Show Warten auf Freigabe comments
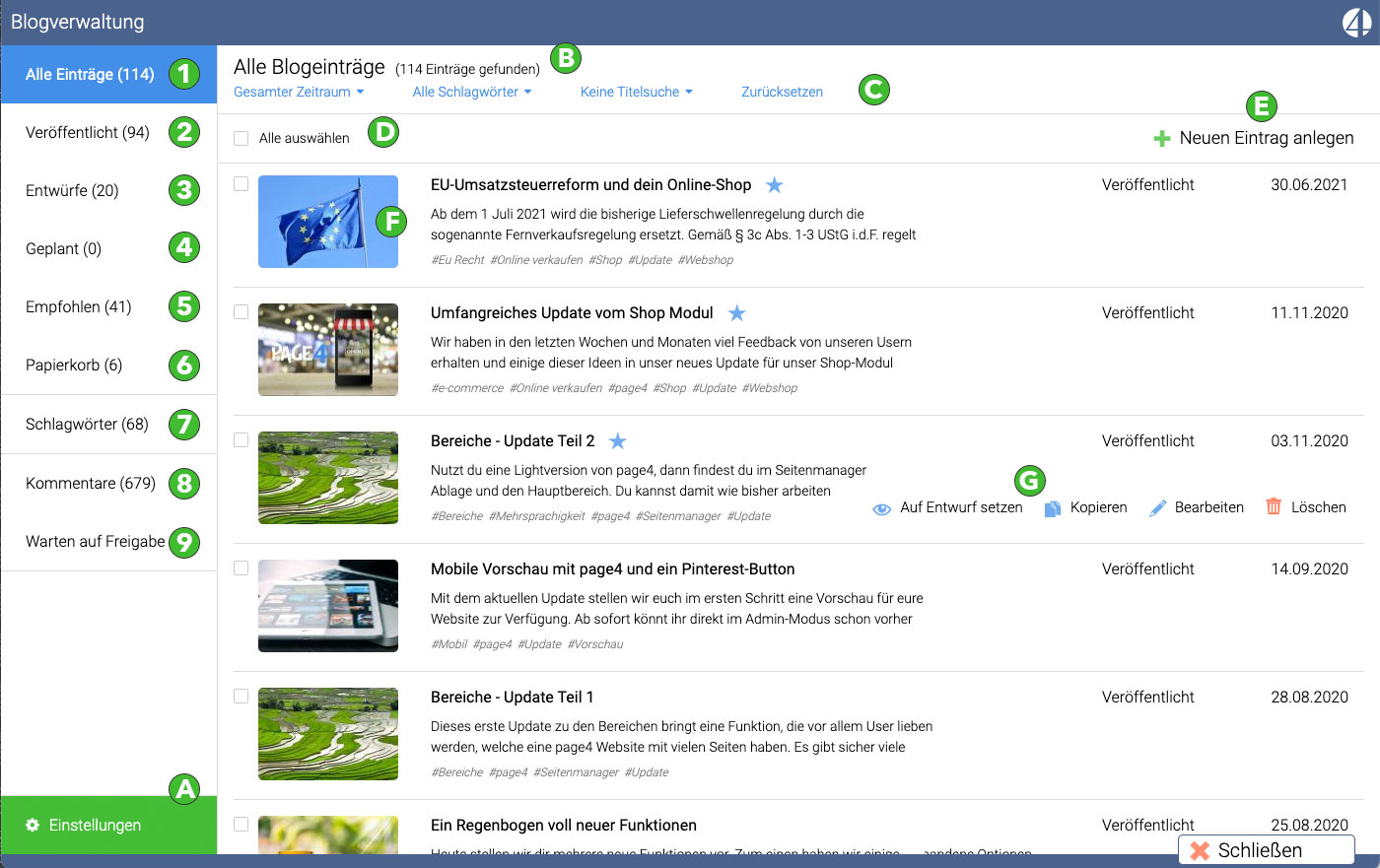This screenshot has width=1380, height=868. click(108, 541)
